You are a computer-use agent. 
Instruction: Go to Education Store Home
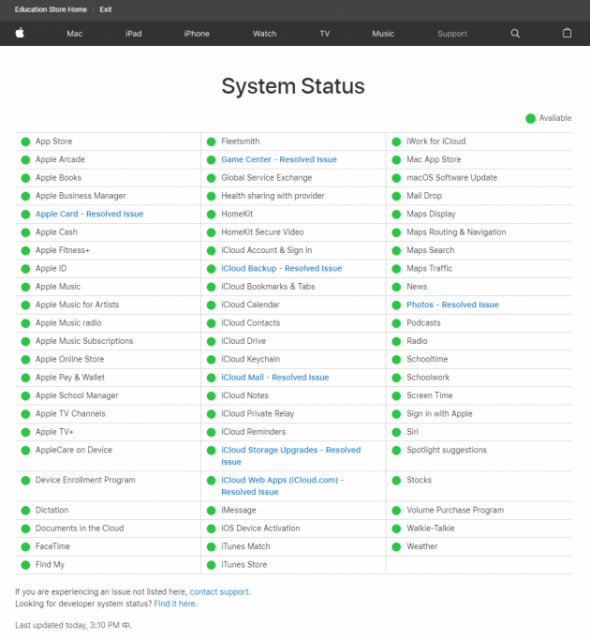(51, 9)
